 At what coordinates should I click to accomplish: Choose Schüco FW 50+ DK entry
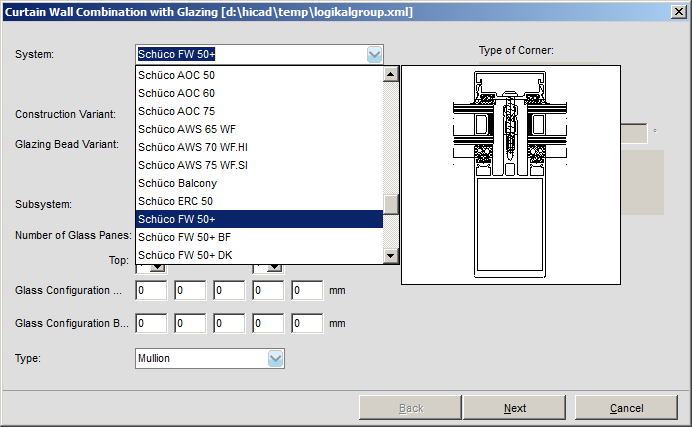[x=259, y=255]
